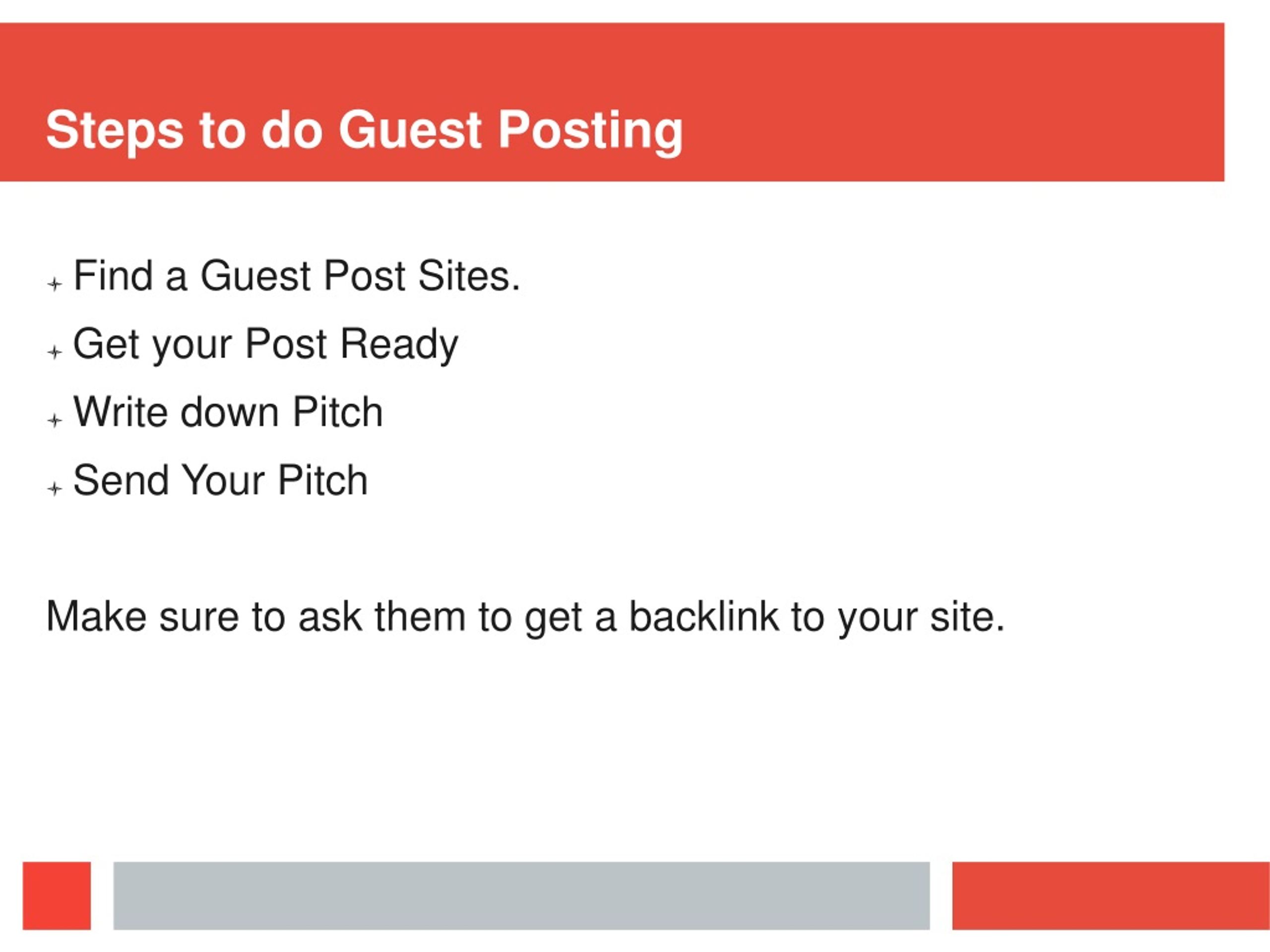Click the 'Get your Post Ready' line

click(266, 344)
